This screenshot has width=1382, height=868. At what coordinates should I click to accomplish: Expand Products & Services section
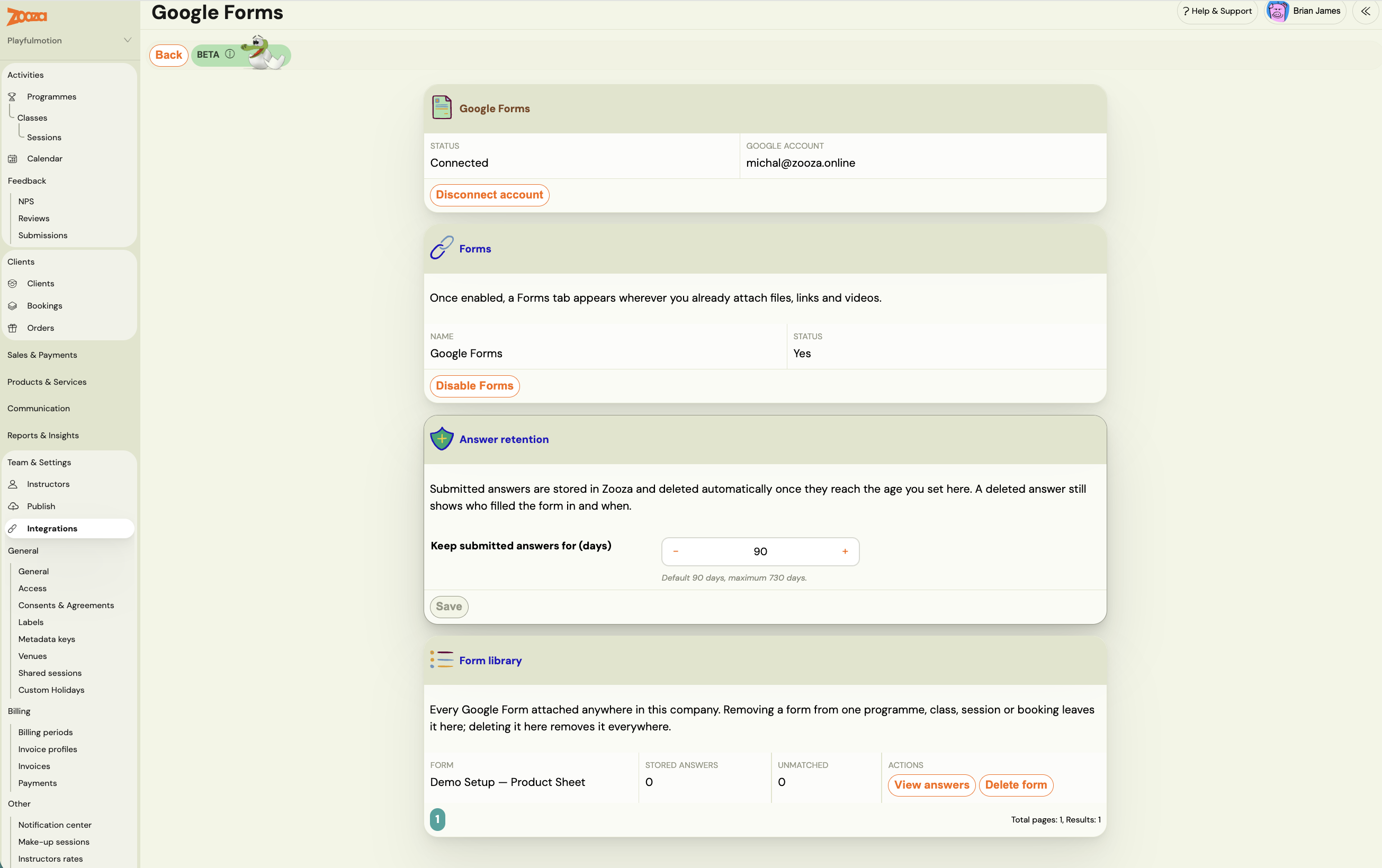tap(47, 382)
